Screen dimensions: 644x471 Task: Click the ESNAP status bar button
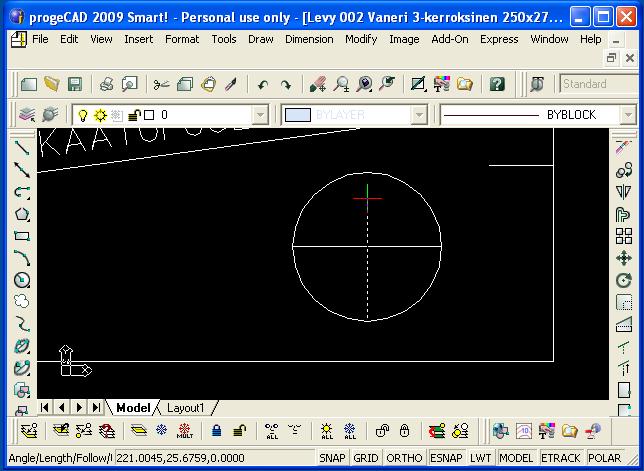pos(446,458)
